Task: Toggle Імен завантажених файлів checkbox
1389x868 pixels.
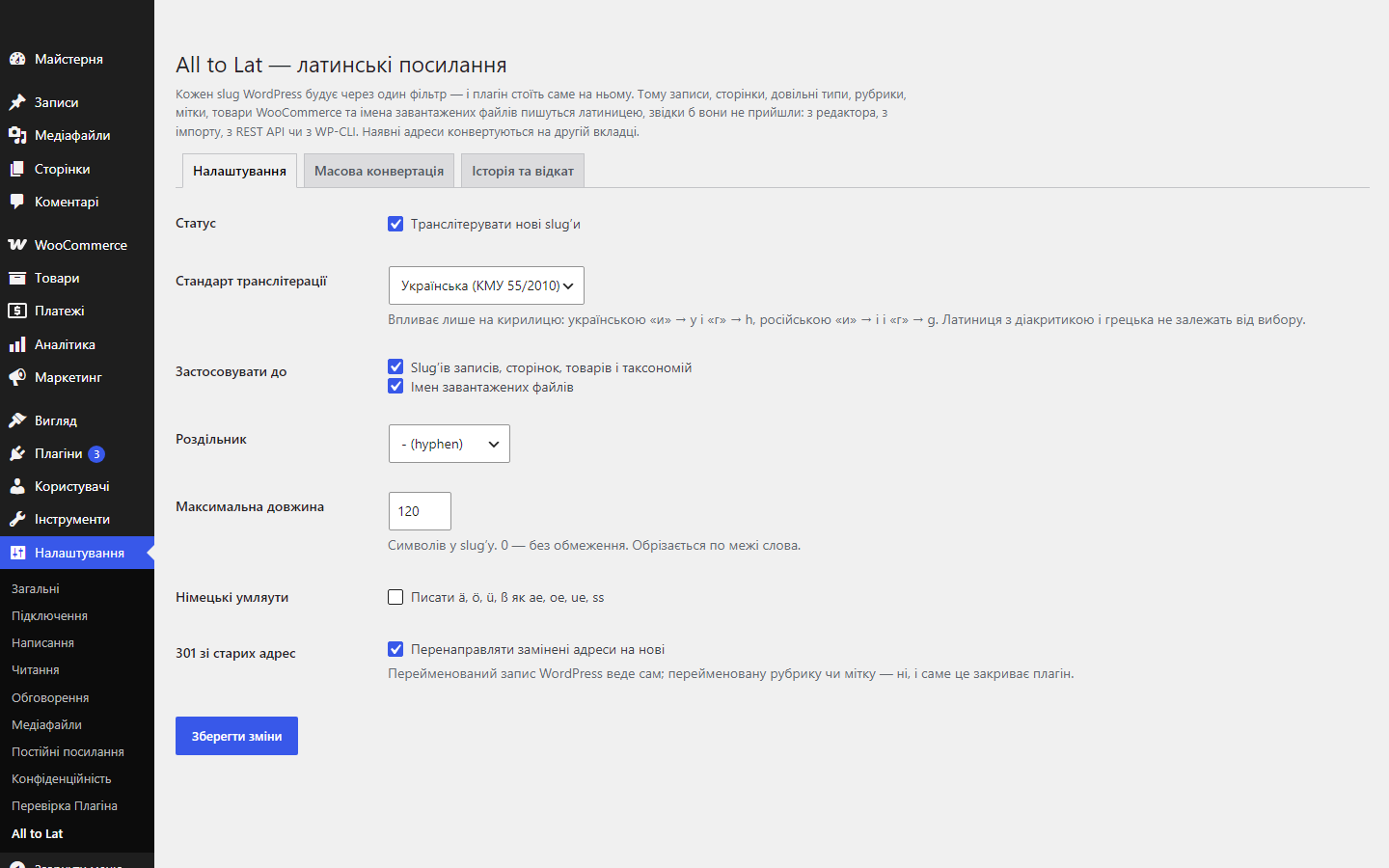Action: tap(395, 386)
